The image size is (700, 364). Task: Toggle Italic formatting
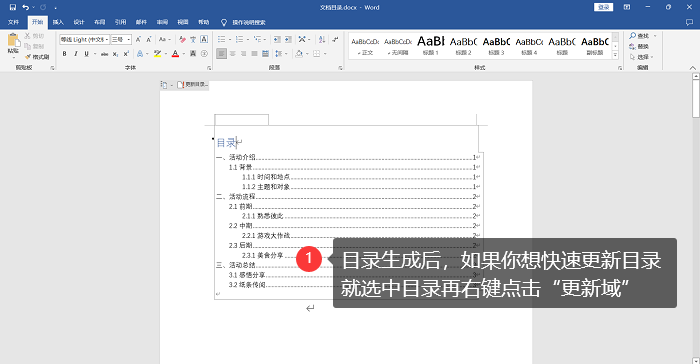[75, 54]
